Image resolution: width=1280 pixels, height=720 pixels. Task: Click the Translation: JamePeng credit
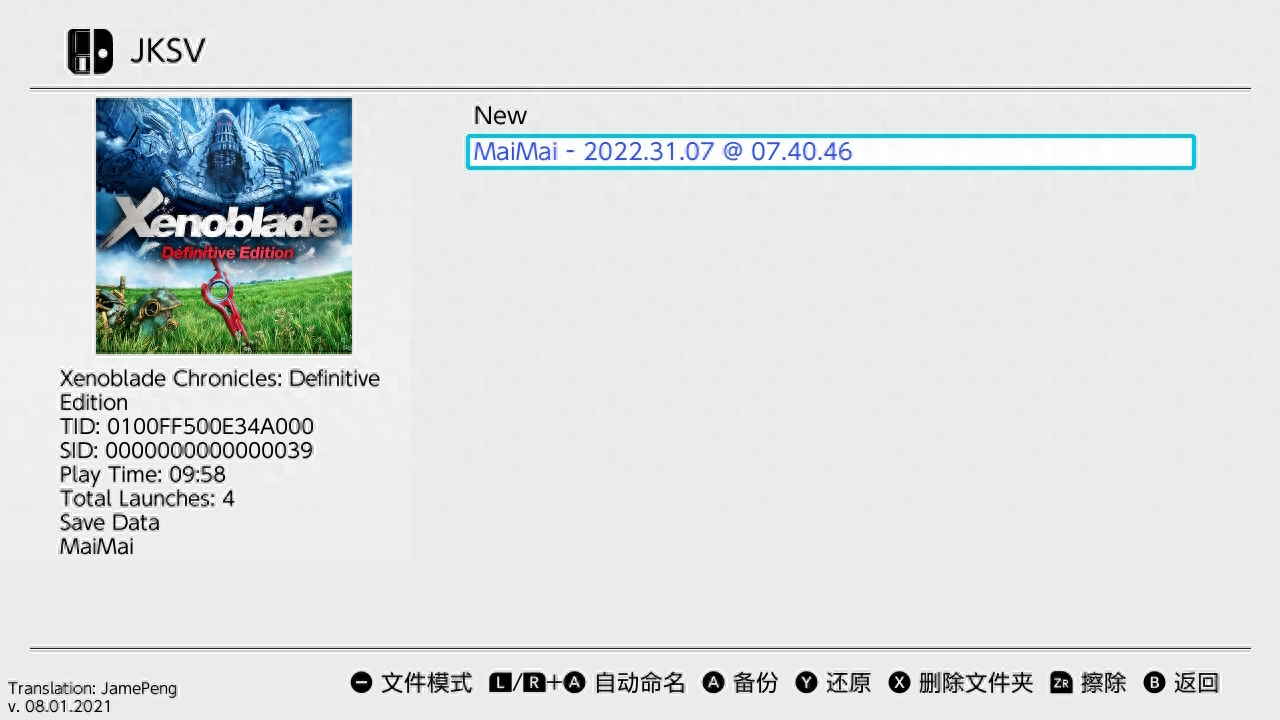click(93, 688)
